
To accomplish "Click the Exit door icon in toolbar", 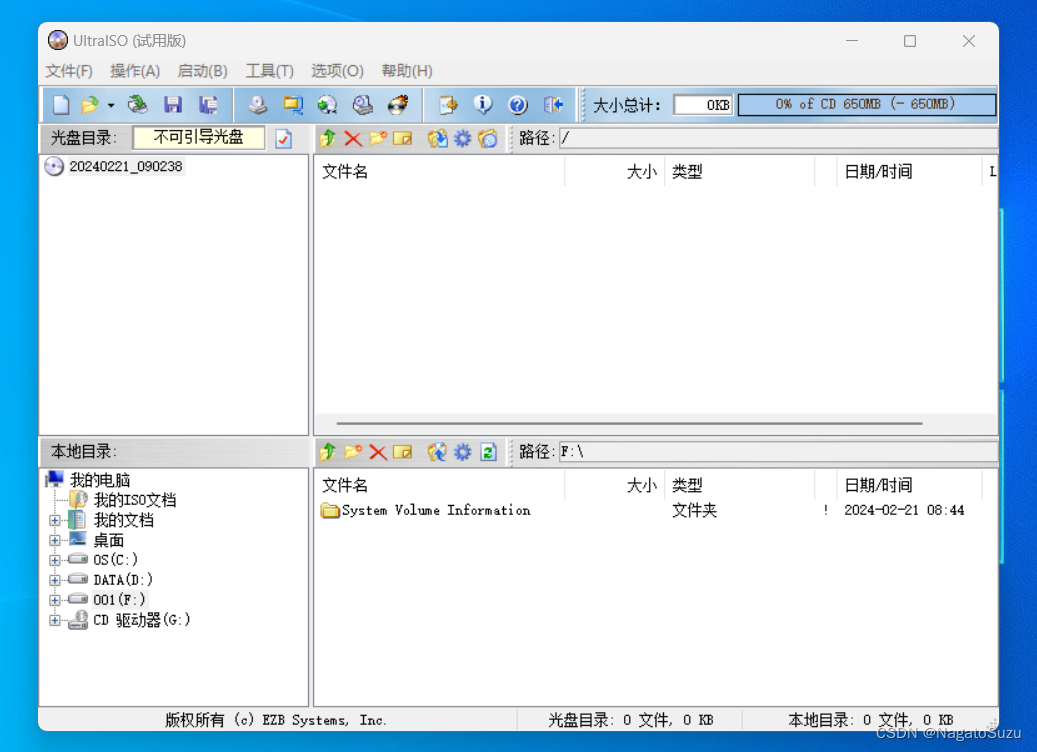I will tap(553, 104).
